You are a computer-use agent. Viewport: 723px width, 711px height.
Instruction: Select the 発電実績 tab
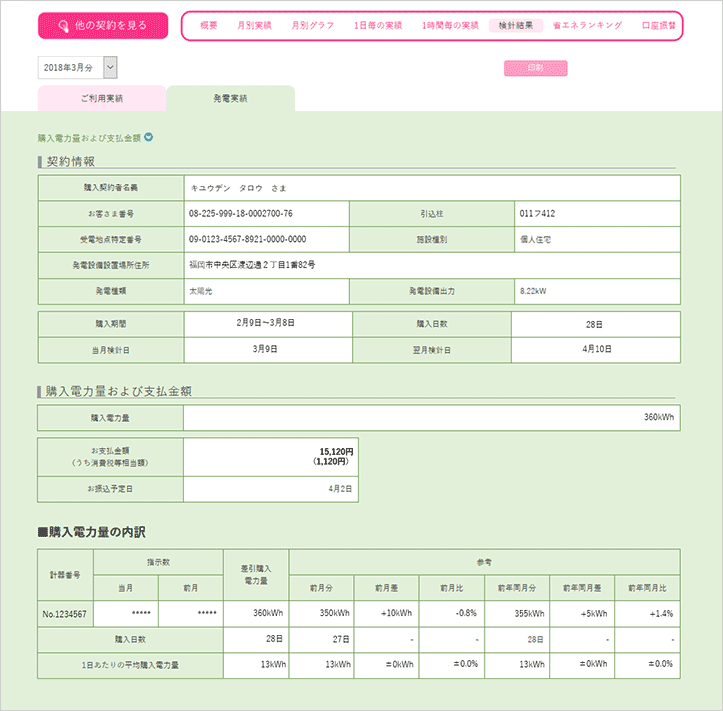pyautogui.click(x=231, y=98)
